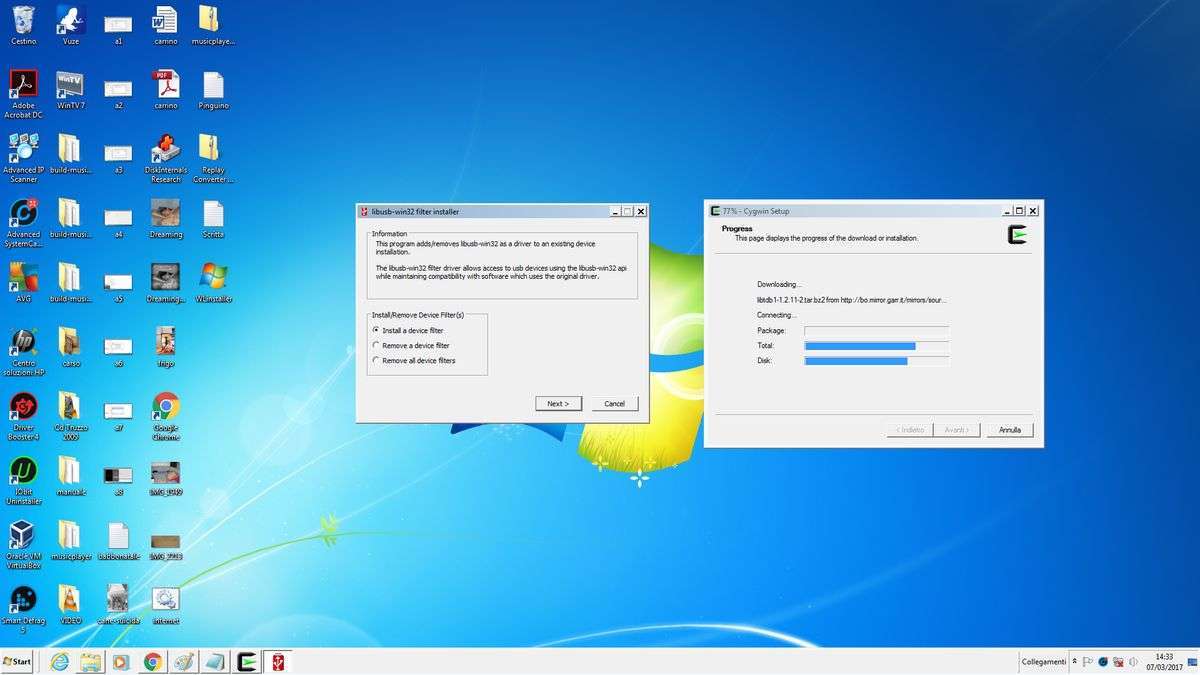Click the volume icon in system tray
Viewport: 1200px width, 675px height.
1133,662
